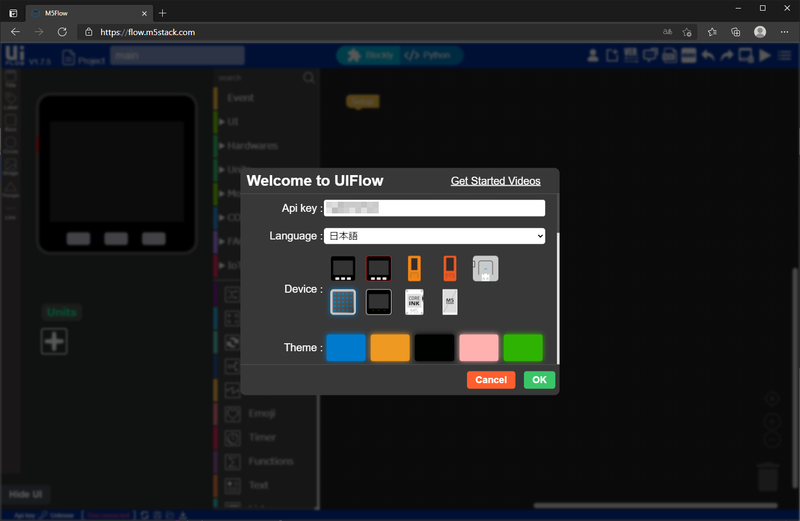
Task: Click the trash can on the workspace
Action: pyautogui.click(x=768, y=477)
